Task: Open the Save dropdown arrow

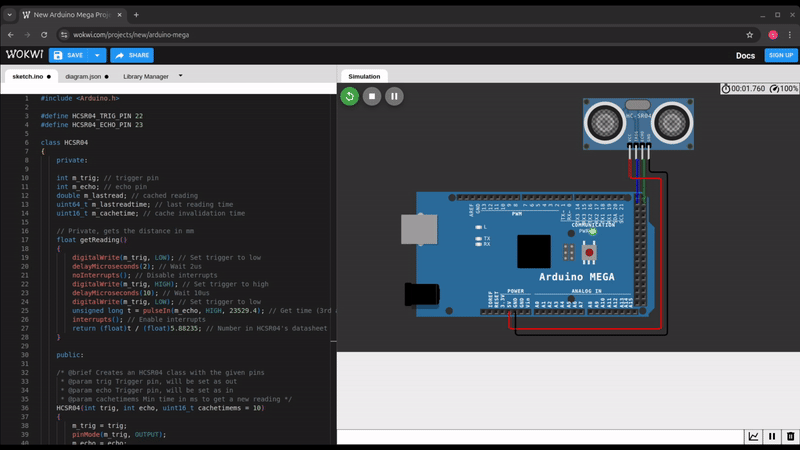Action: click(x=97, y=55)
